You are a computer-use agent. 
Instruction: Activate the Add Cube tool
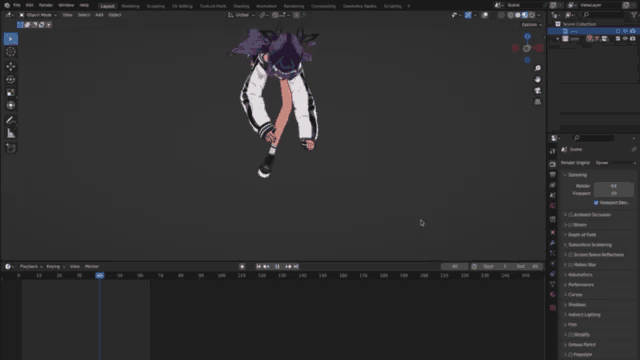click(x=11, y=148)
